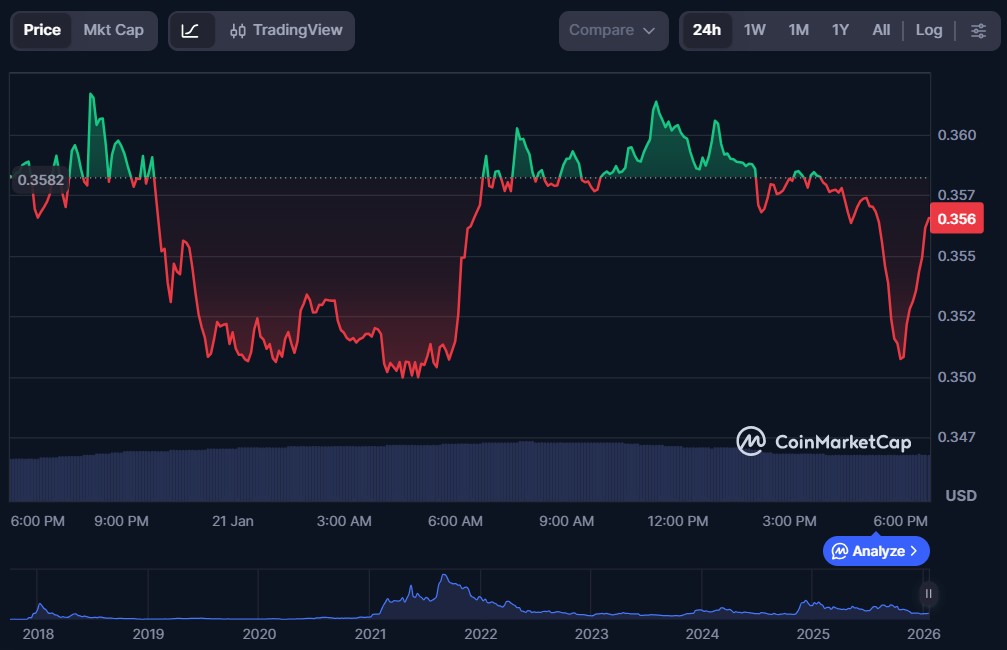Click the Compare dropdown chevron arrow
The width and height of the screenshot is (1007, 650).
click(649, 31)
